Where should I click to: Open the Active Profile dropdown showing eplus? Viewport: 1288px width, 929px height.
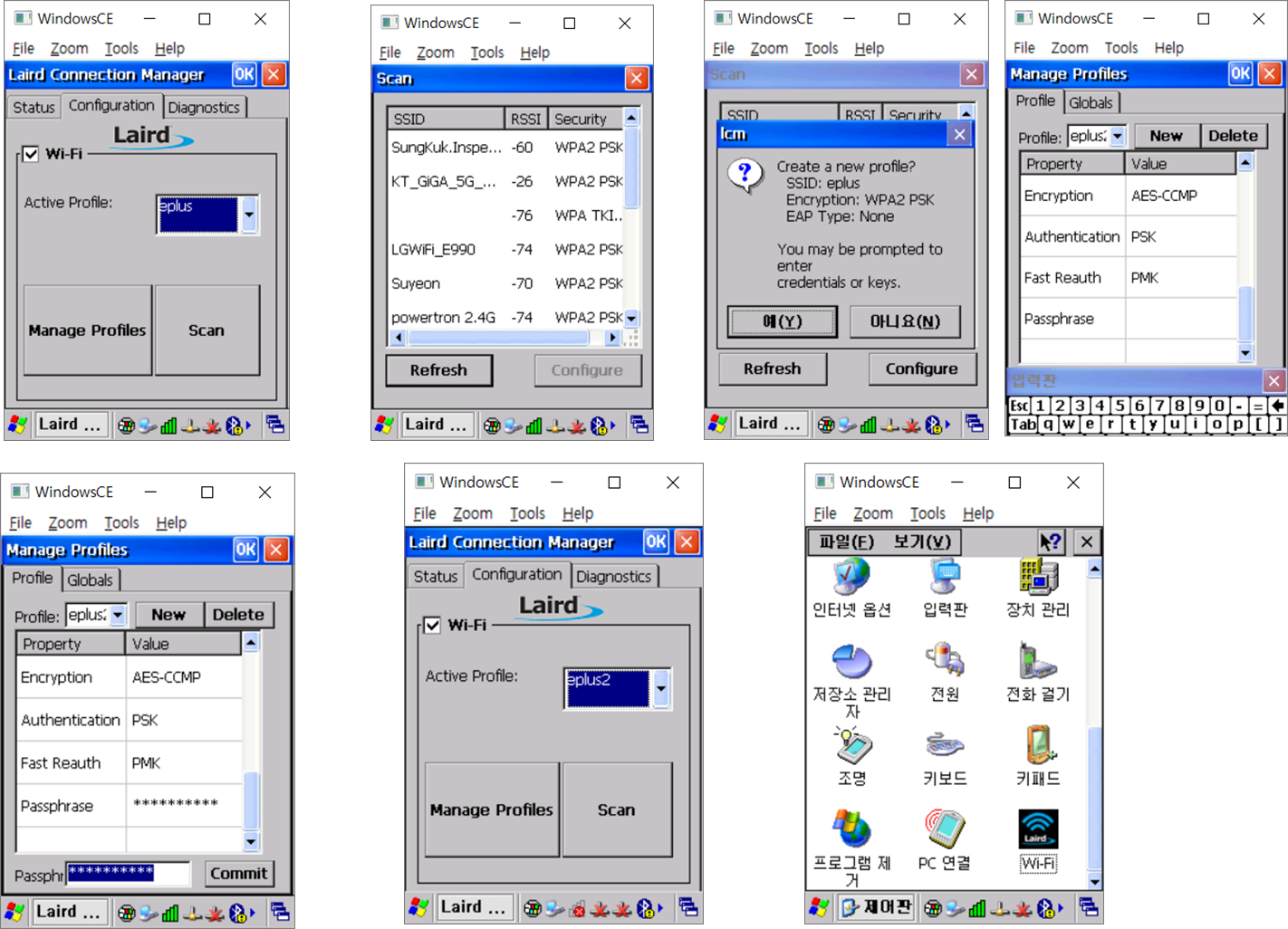[249, 215]
